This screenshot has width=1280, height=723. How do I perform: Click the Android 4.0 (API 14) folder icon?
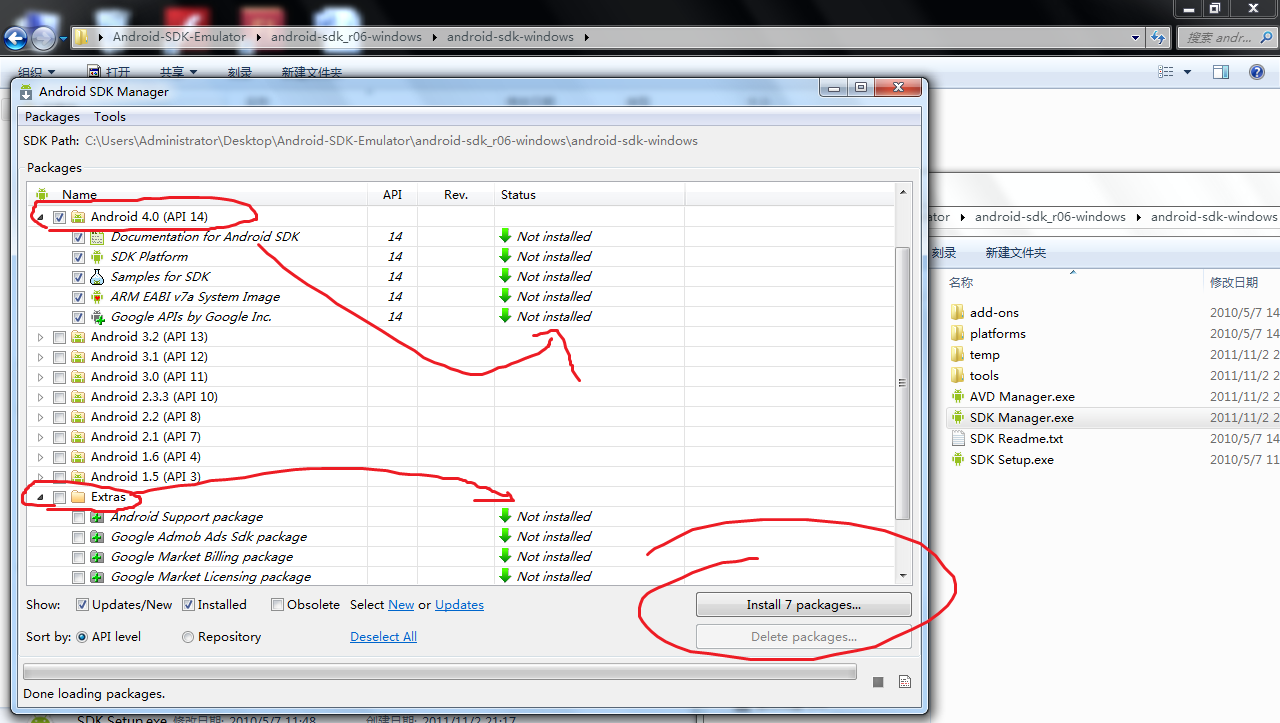(78, 217)
